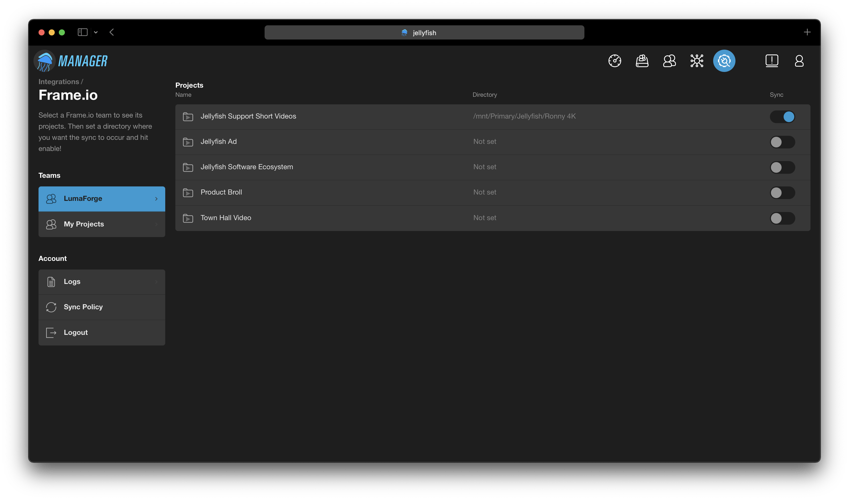Enable the Product Broll sync switch
Image resolution: width=849 pixels, height=500 pixels.
pyautogui.click(x=782, y=193)
